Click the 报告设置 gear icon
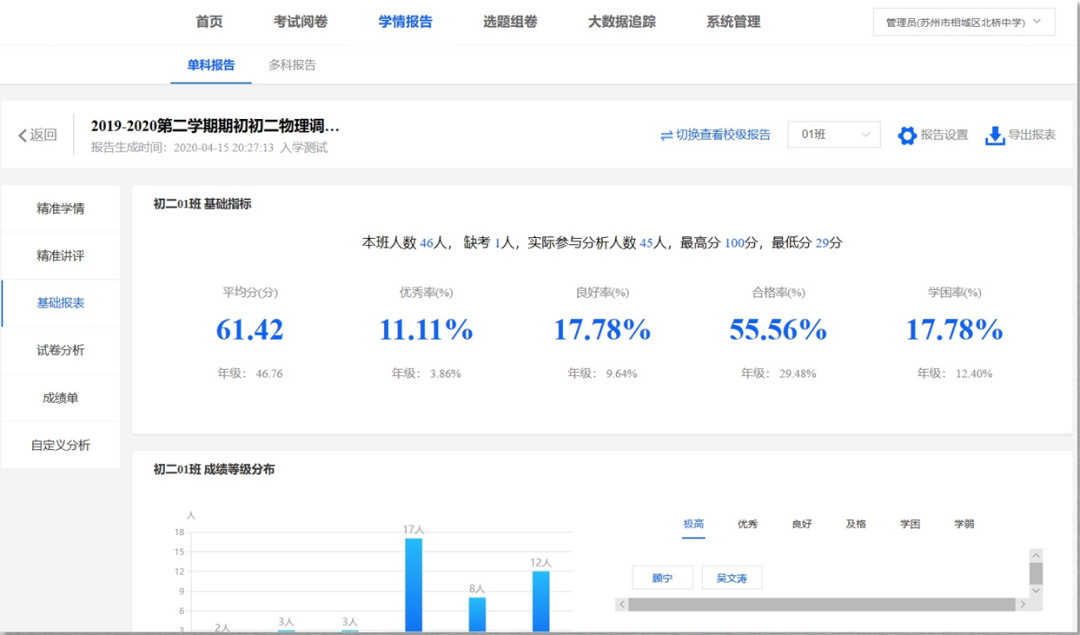Viewport: 1080px width, 635px height. [907, 136]
